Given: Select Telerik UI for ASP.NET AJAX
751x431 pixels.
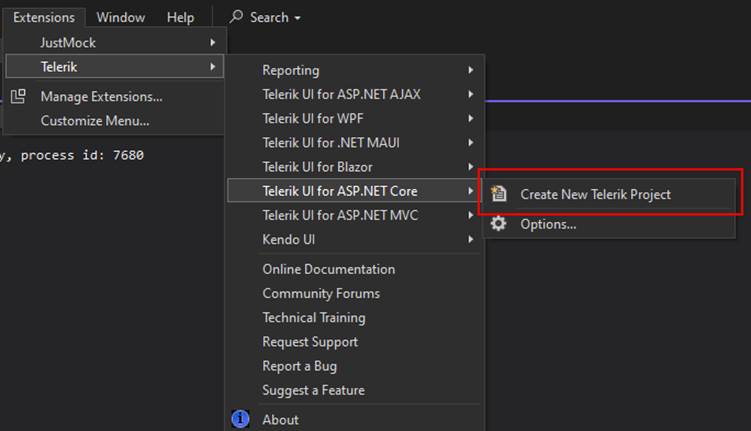Looking at the screenshot, I should [x=354, y=94].
